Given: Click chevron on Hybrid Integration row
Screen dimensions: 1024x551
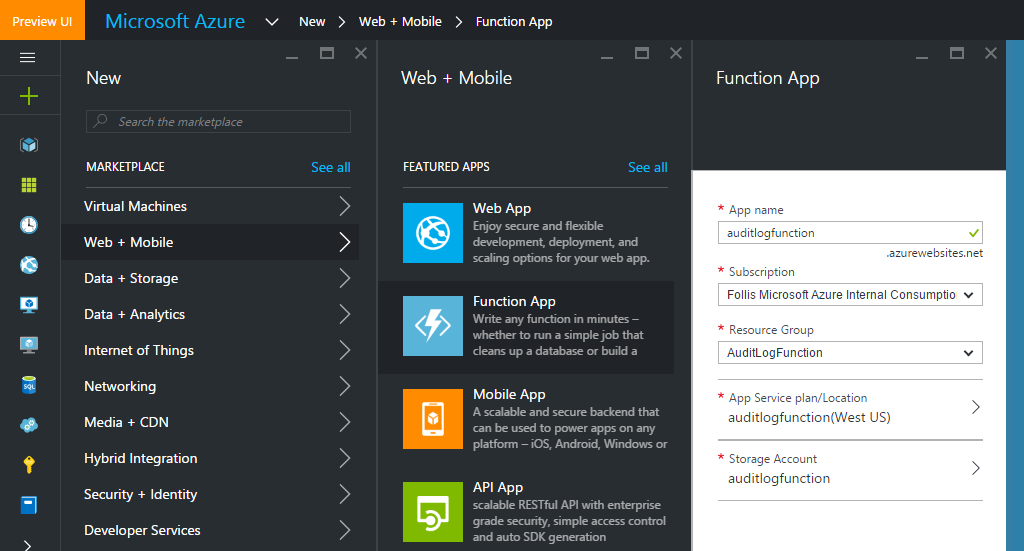Looking at the screenshot, I should pyautogui.click(x=345, y=458).
